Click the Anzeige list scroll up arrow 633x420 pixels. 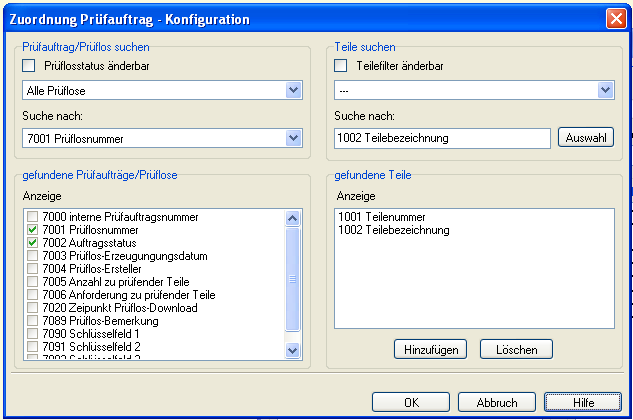(292, 218)
